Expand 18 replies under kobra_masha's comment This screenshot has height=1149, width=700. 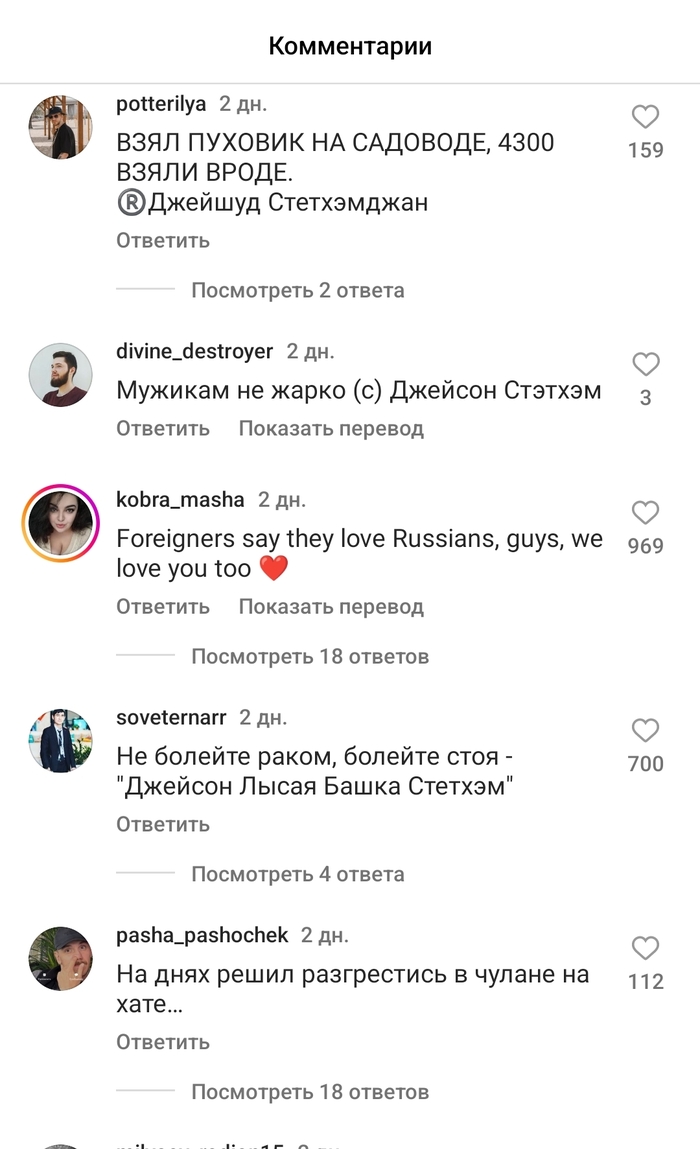pos(309,657)
